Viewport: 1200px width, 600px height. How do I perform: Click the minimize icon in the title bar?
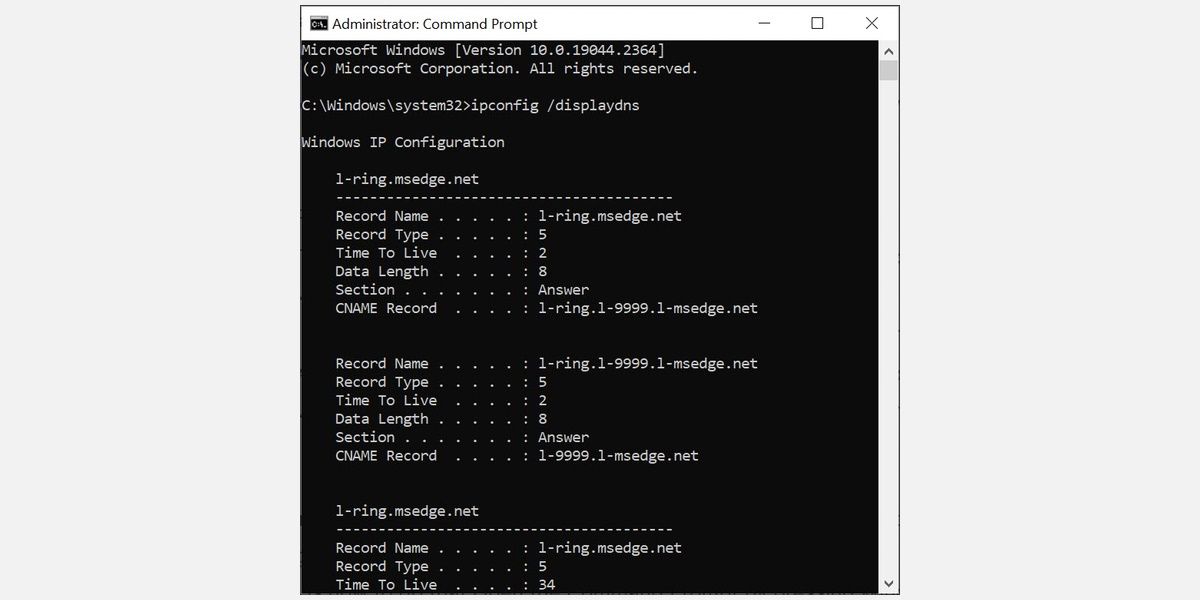pyautogui.click(x=763, y=22)
